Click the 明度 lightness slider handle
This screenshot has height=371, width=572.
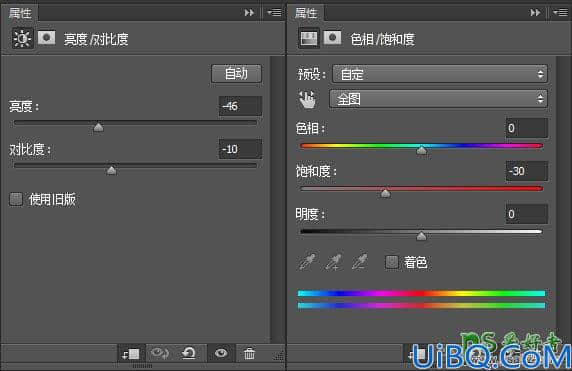tap(421, 236)
